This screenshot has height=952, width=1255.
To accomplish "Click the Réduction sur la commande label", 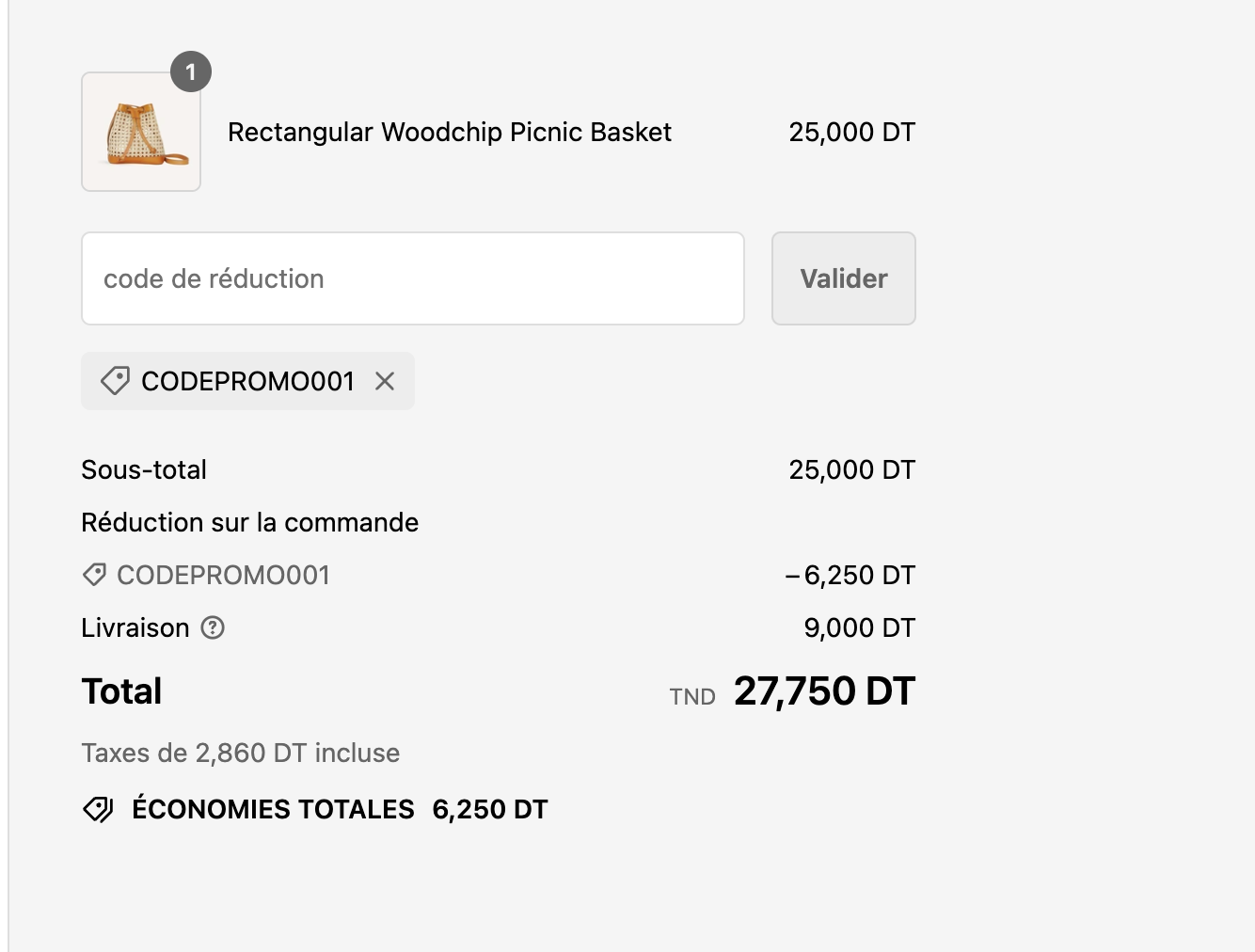I will point(250,522).
